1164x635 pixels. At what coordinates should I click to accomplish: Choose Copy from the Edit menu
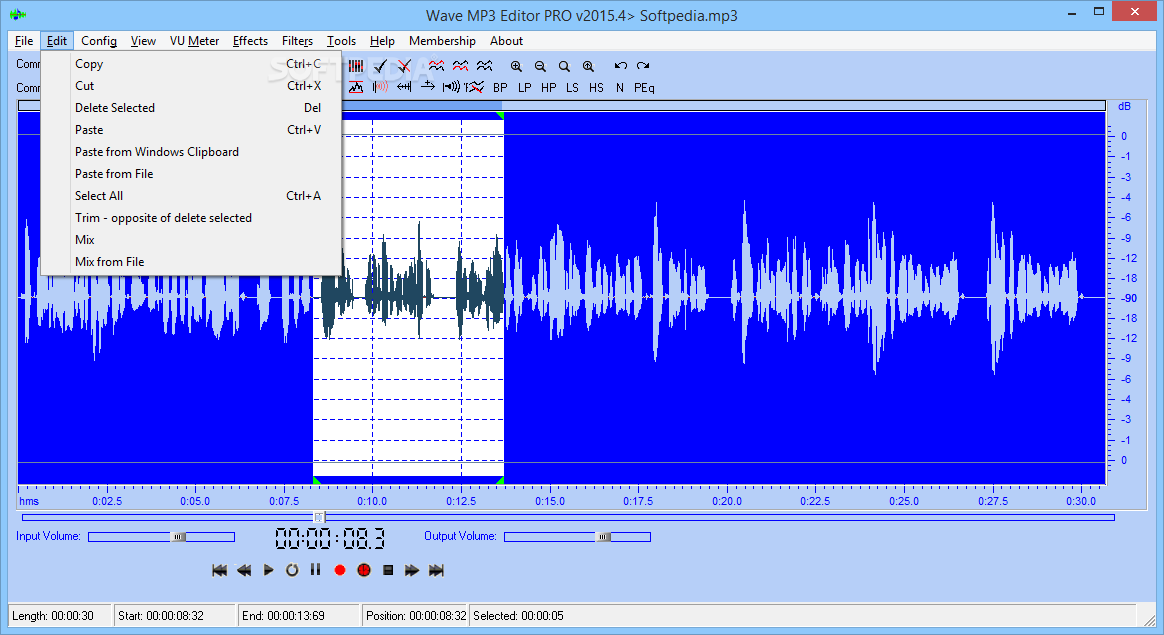(x=192, y=64)
